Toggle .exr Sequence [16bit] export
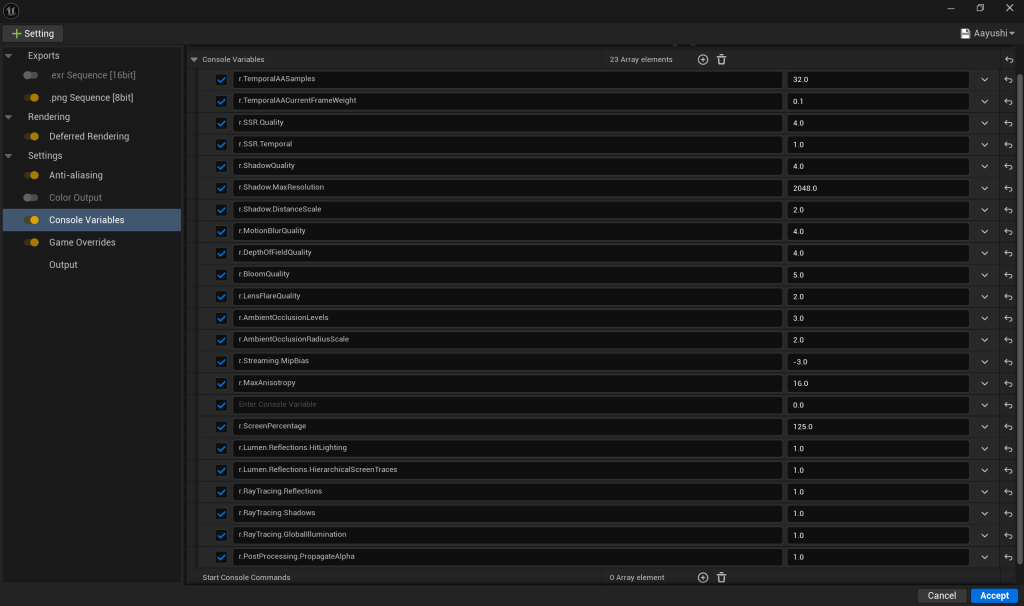The height and width of the screenshot is (606, 1024). pos(32,76)
